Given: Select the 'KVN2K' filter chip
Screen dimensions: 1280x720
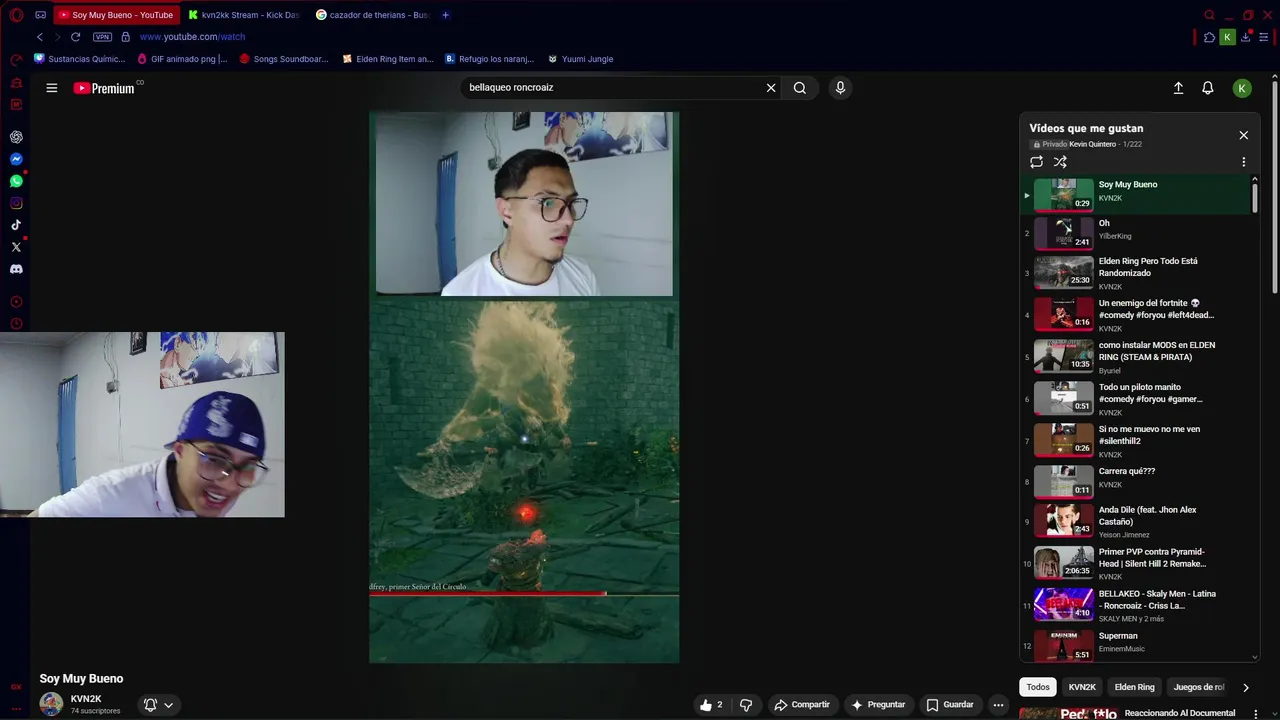Looking at the screenshot, I should 1082,687.
